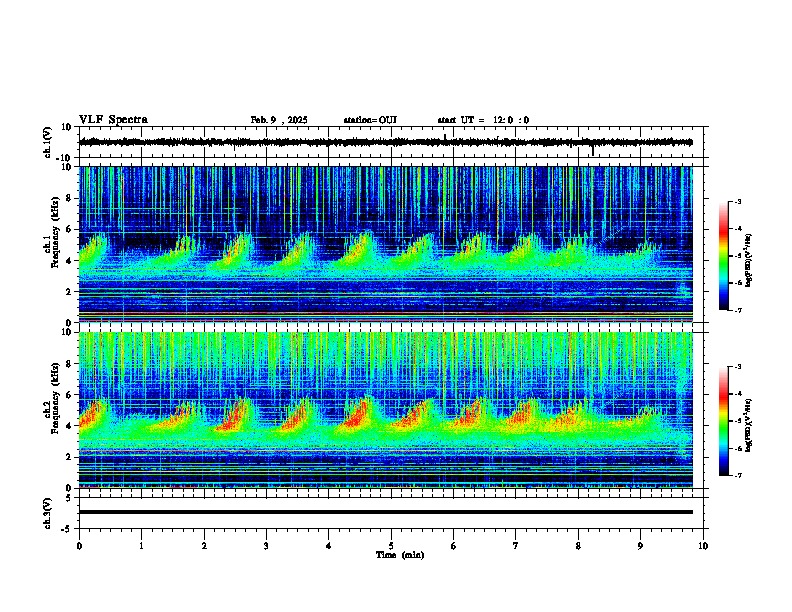Click the "8" kHz tick of ch.1 spectrogram
The height and width of the screenshot is (612, 792).
[70, 198]
